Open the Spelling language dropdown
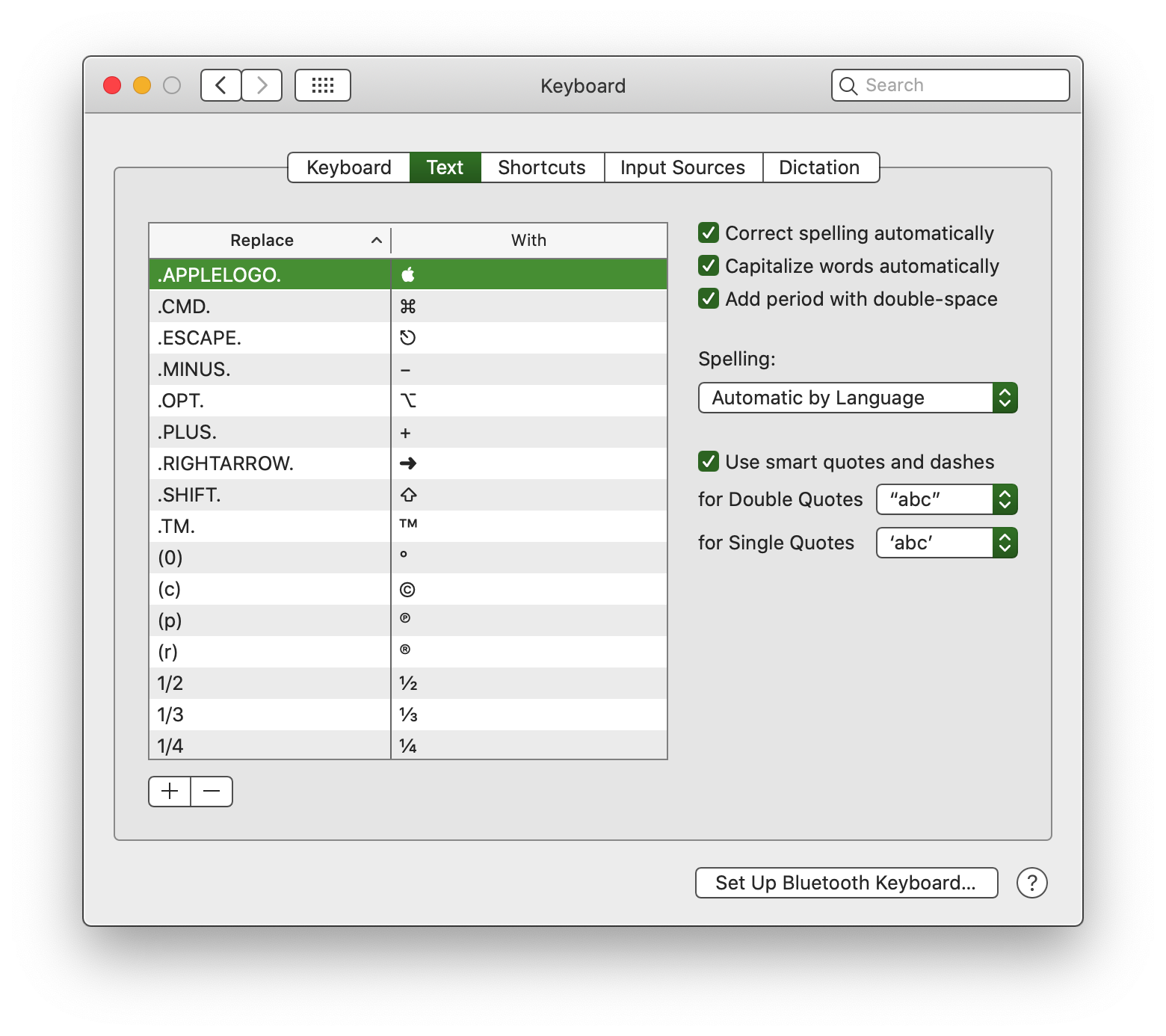The width and height of the screenshot is (1166, 1036). pyautogui.click(x=858, y=398)
